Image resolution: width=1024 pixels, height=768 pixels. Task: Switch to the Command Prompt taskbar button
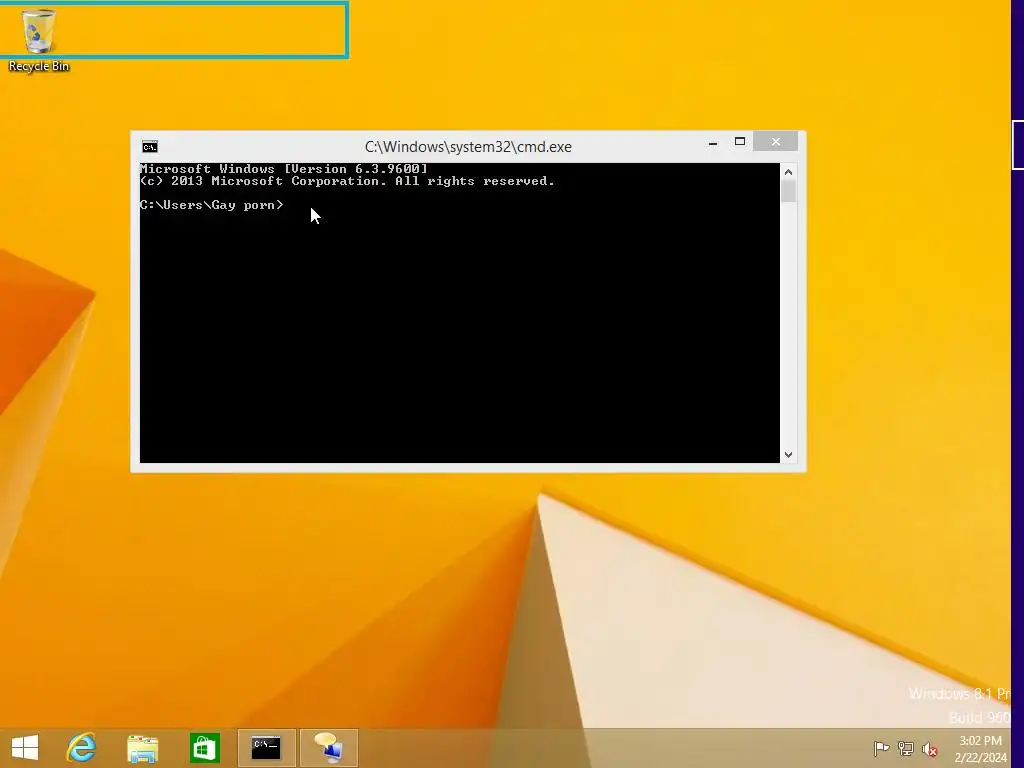tap(266, 748)
